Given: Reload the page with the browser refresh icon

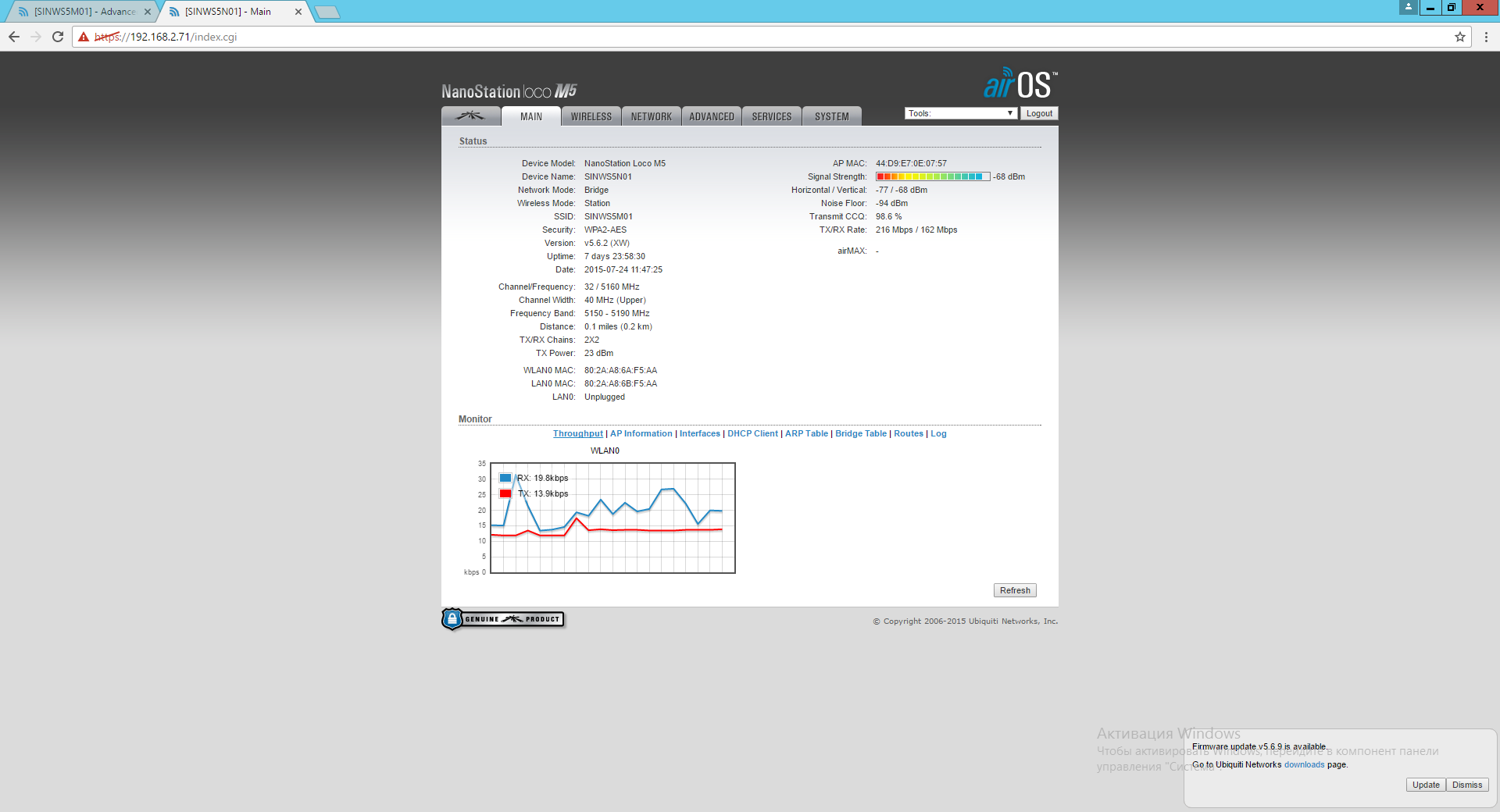Looking at the screenshot, I should click(x=58, y=37).
